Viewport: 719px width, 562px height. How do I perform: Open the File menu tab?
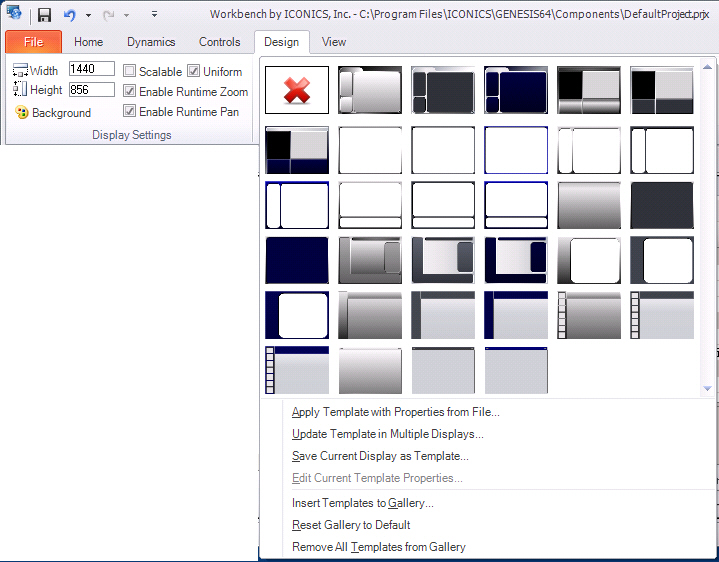coord(33,42)
